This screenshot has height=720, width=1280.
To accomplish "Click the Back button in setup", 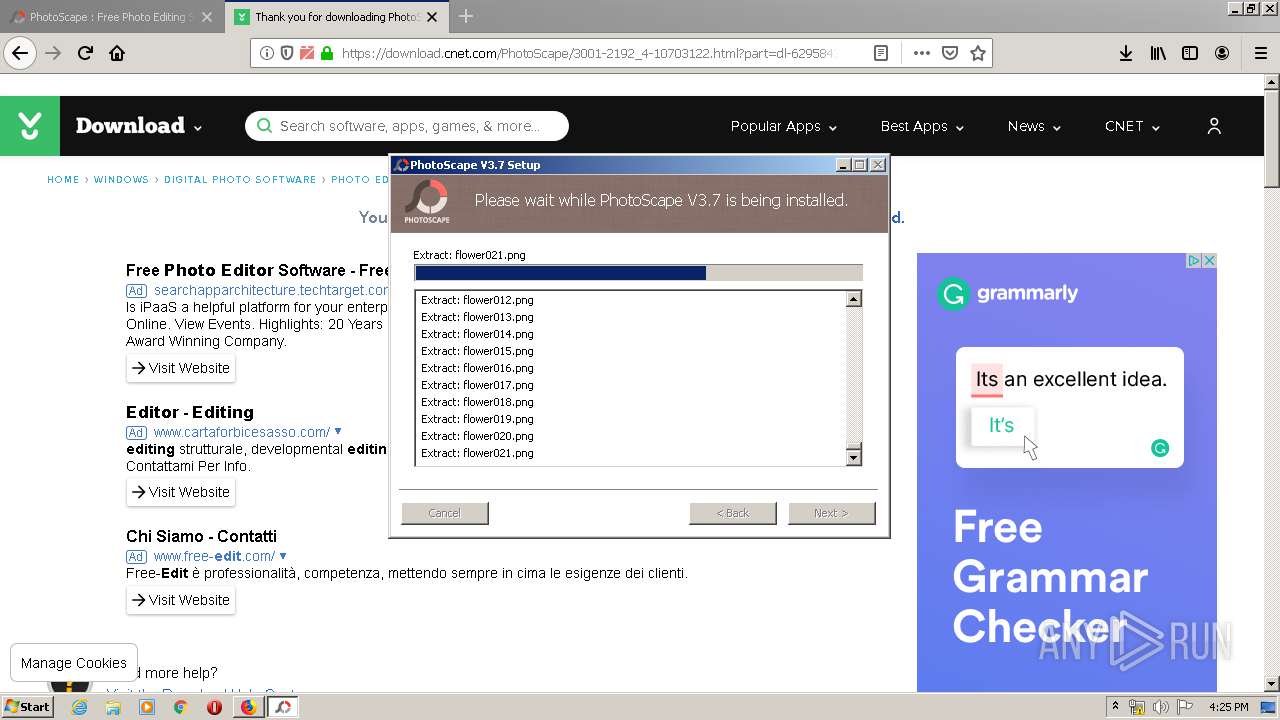I will click(733, 513).
